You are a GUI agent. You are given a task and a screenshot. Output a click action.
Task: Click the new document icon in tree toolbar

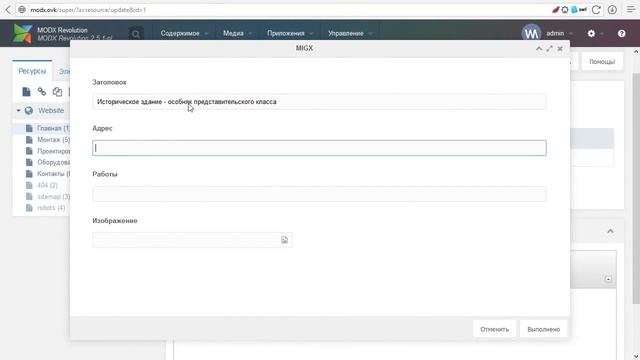(x=27, y=92)
